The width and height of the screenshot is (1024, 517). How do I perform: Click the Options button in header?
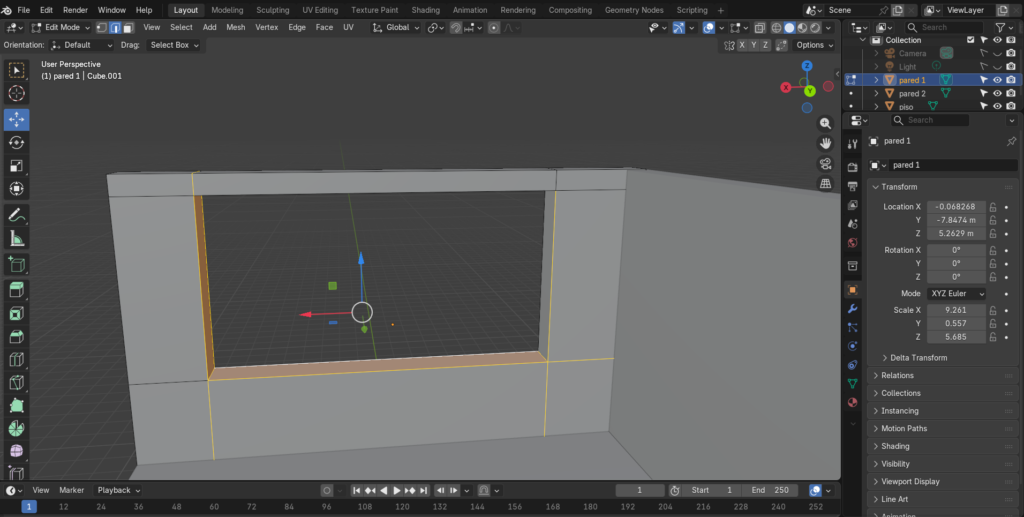point(812,45)
